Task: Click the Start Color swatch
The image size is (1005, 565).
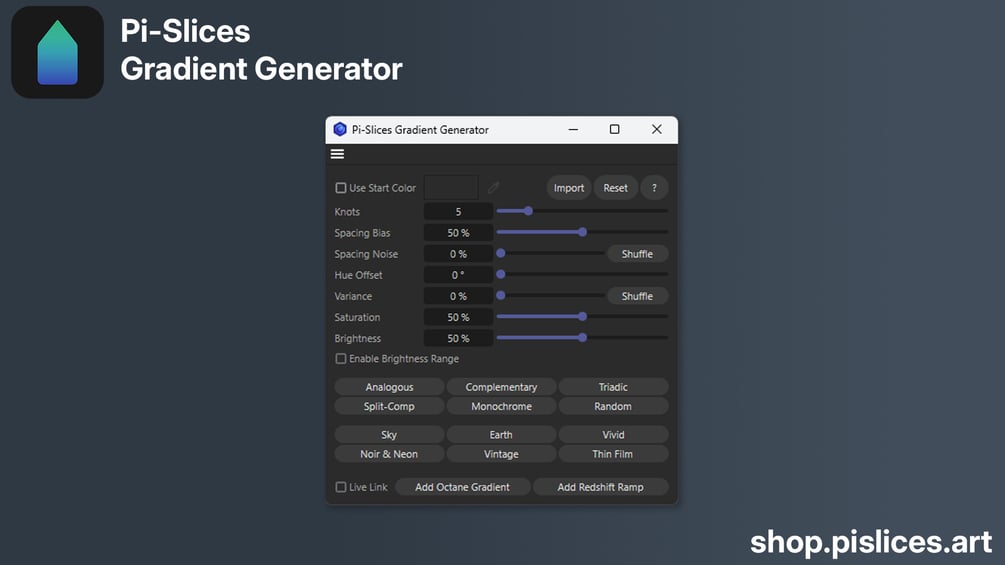Action: pos(451,188)
